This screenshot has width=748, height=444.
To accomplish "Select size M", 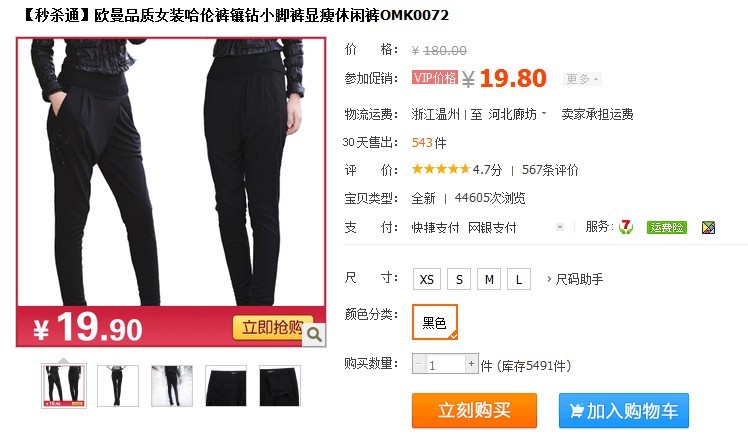I will (489, 279).
